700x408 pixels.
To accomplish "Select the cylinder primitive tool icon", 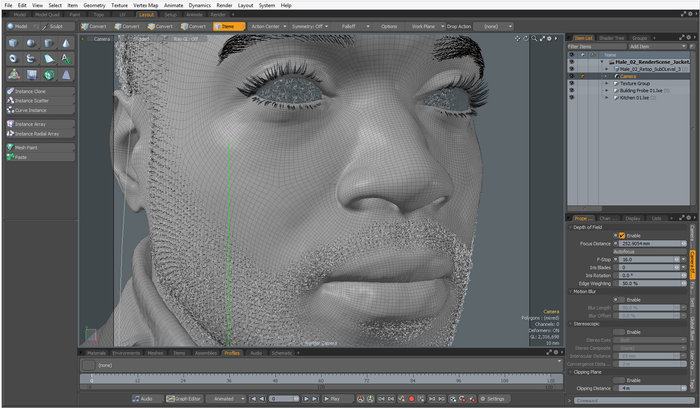I will coord(49,43).
